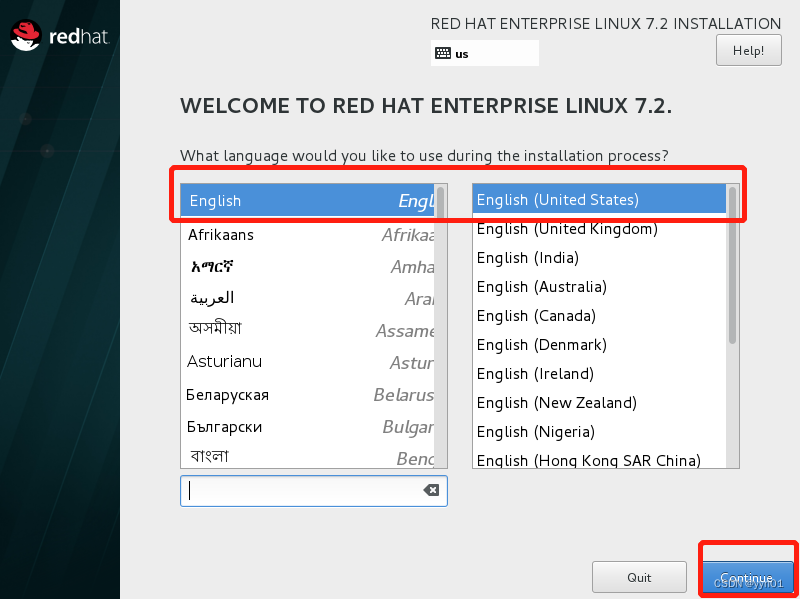The height and width of the screenshot is (599, 800).
Task: Click the Help! button
Action: (x=748, y=50)
